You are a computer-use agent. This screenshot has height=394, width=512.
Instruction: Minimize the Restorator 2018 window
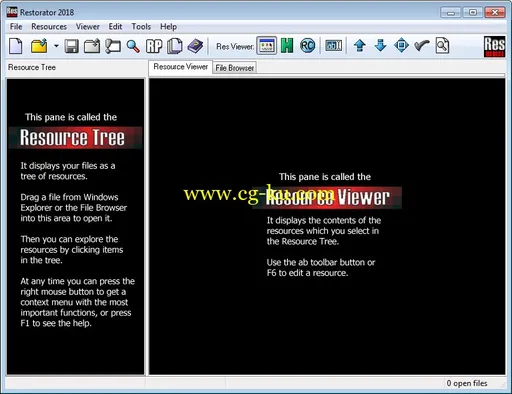pos(451,13)
